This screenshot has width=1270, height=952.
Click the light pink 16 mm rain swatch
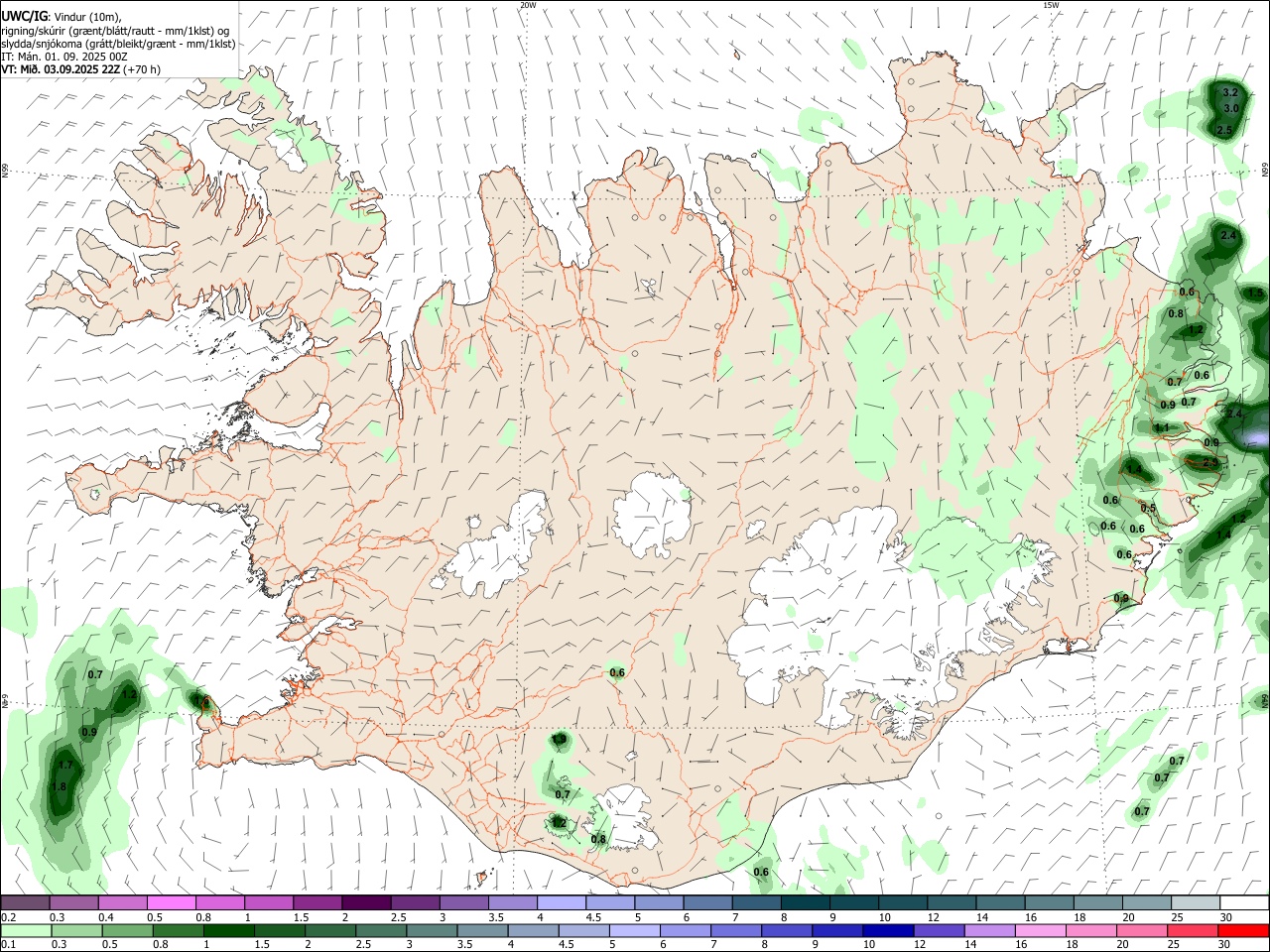1040,930
